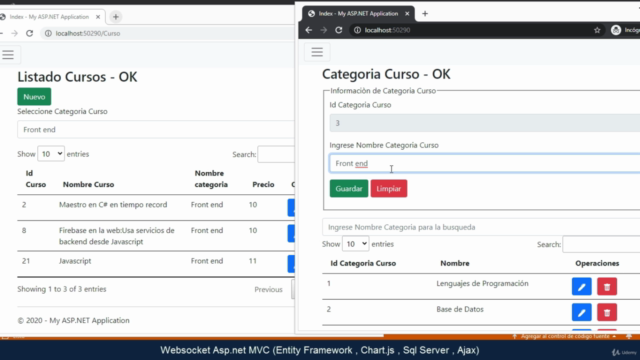
Task: Reload page in left browser window
Action: pos(29,33)
